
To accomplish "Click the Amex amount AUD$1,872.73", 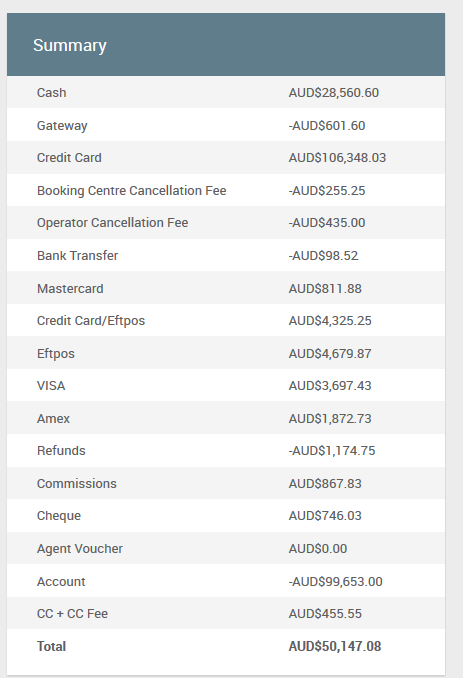I will pos(330,418).
